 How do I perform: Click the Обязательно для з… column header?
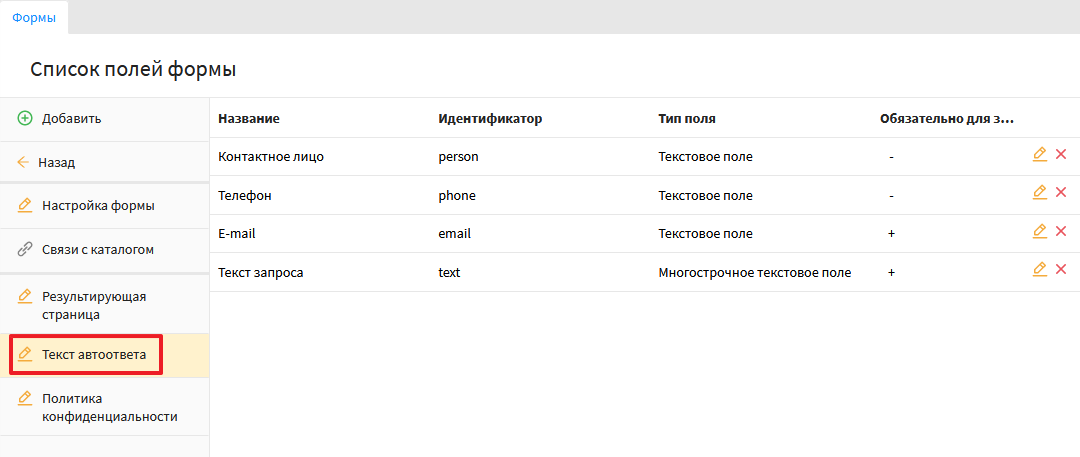(946, 119)
